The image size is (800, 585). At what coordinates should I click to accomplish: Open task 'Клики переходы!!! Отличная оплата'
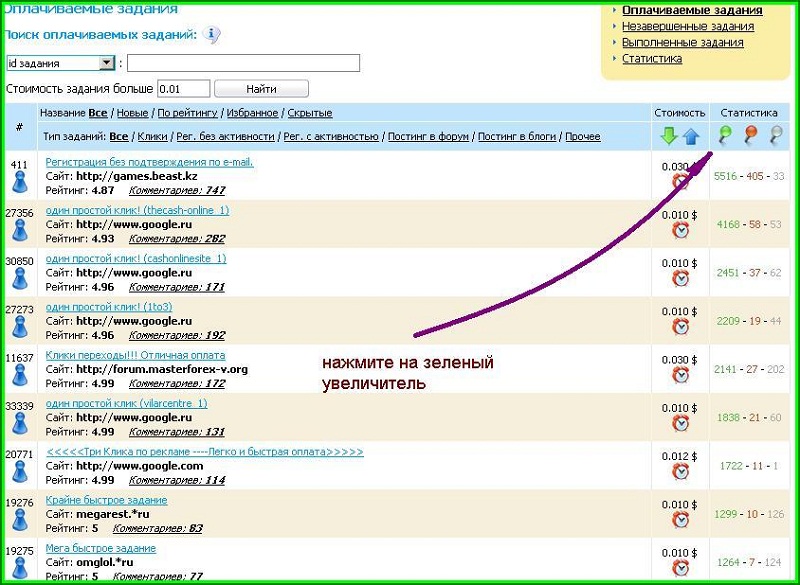pos(135,355)
